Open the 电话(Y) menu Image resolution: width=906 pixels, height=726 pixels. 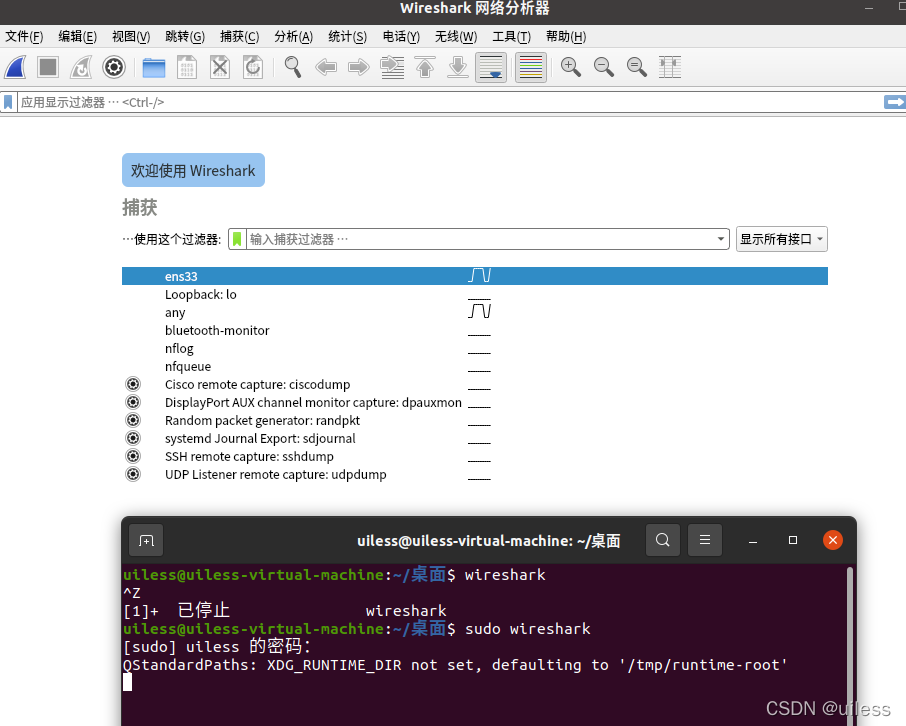(401, 37)
